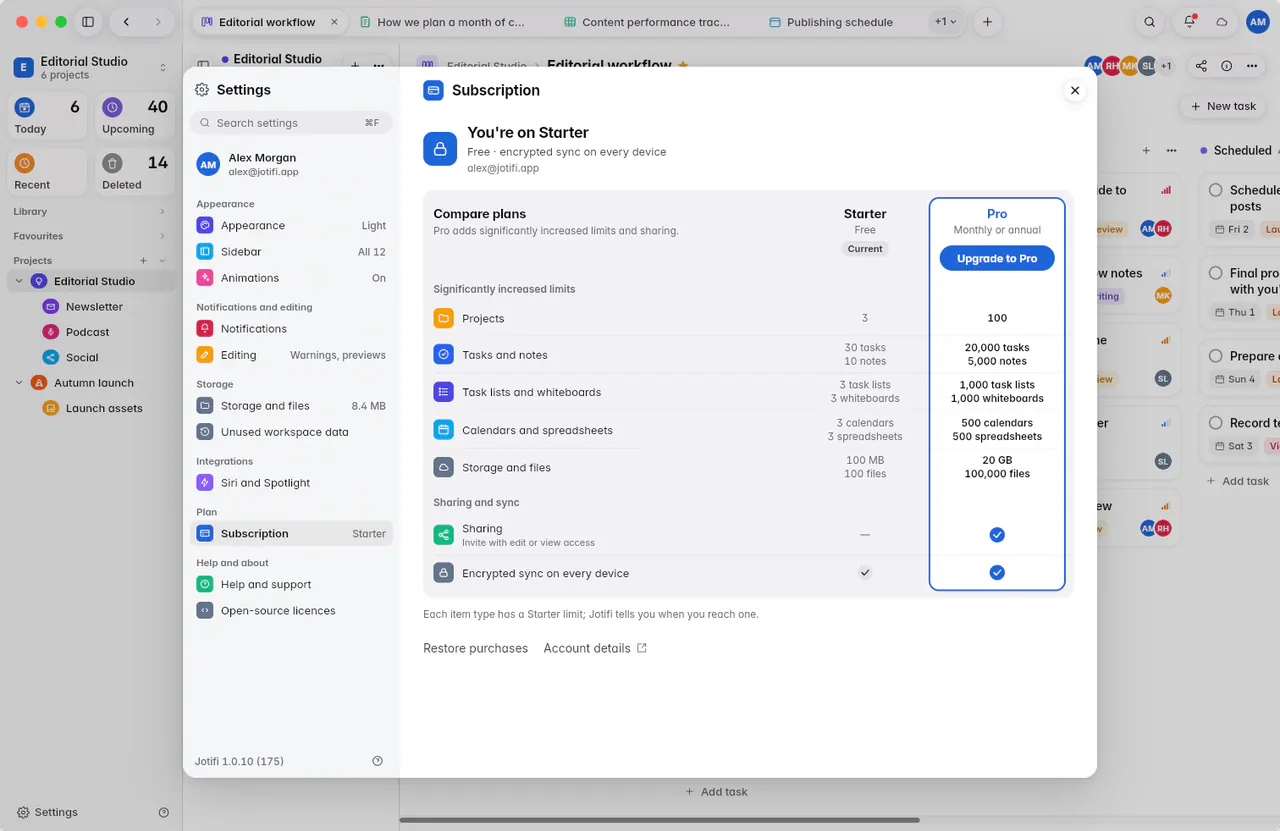Select Subscription in settings list
Image resolution: width=1280 pixels, height=831 pixels.
tap(291, 534)
